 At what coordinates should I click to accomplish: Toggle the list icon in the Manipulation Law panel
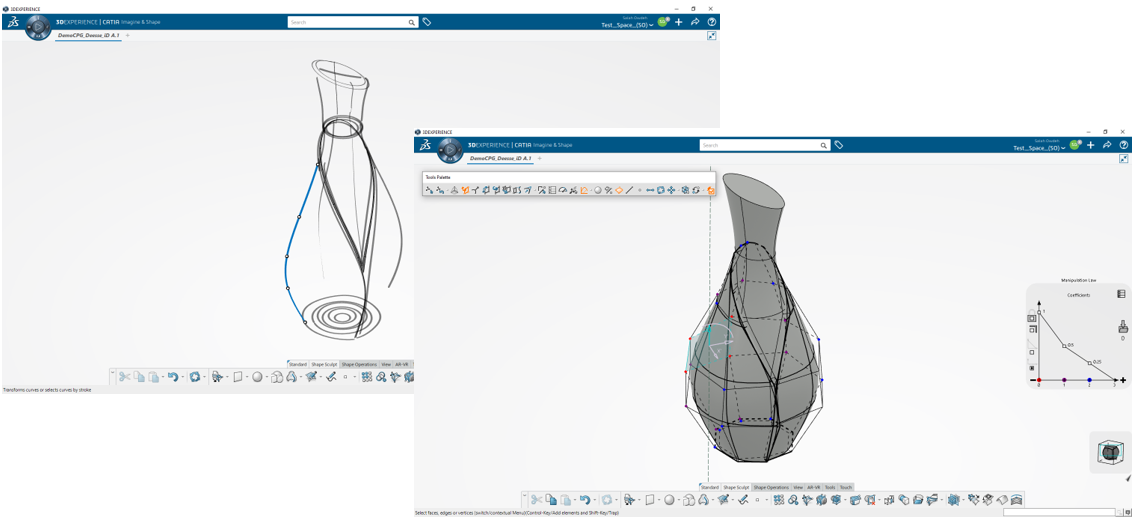(1121, 294)
